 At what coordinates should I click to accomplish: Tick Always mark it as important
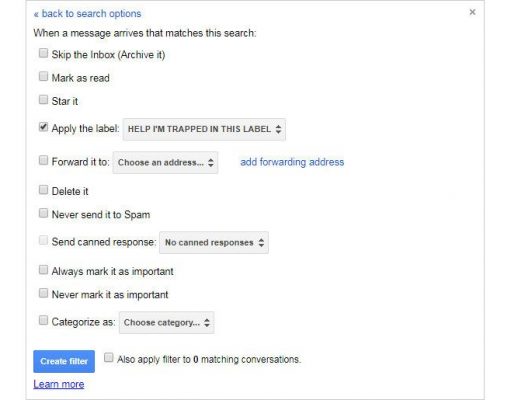[x=43, y=270]
